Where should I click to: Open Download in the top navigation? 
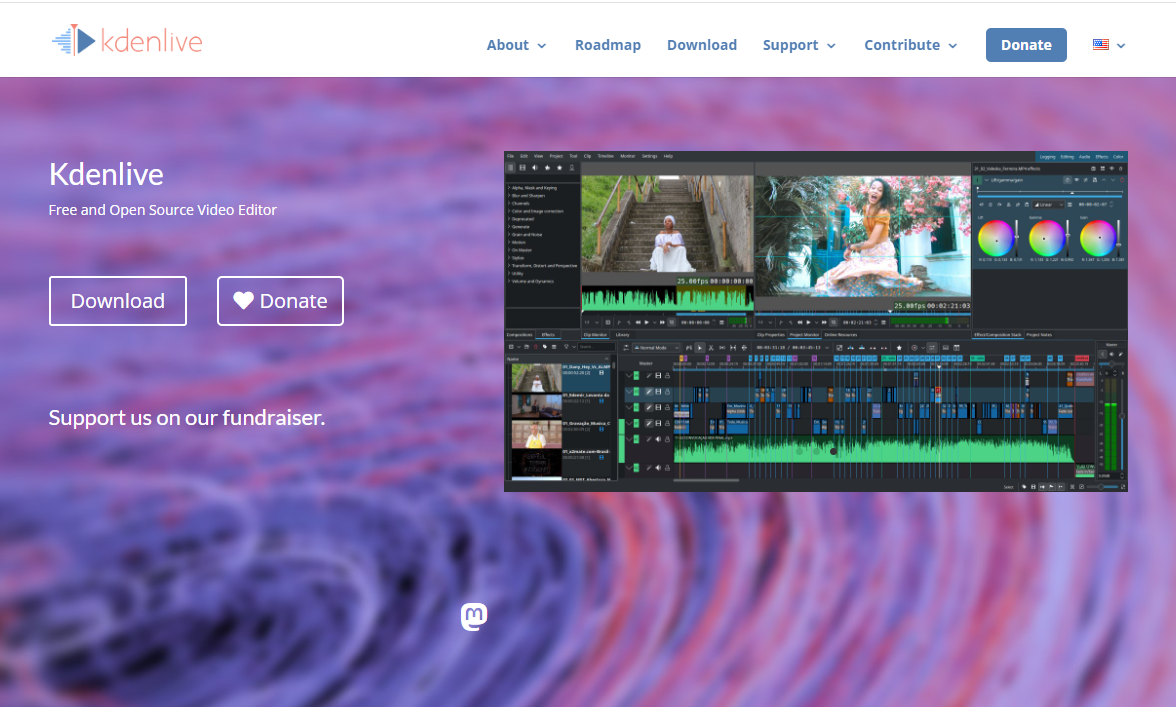point(702,45)
